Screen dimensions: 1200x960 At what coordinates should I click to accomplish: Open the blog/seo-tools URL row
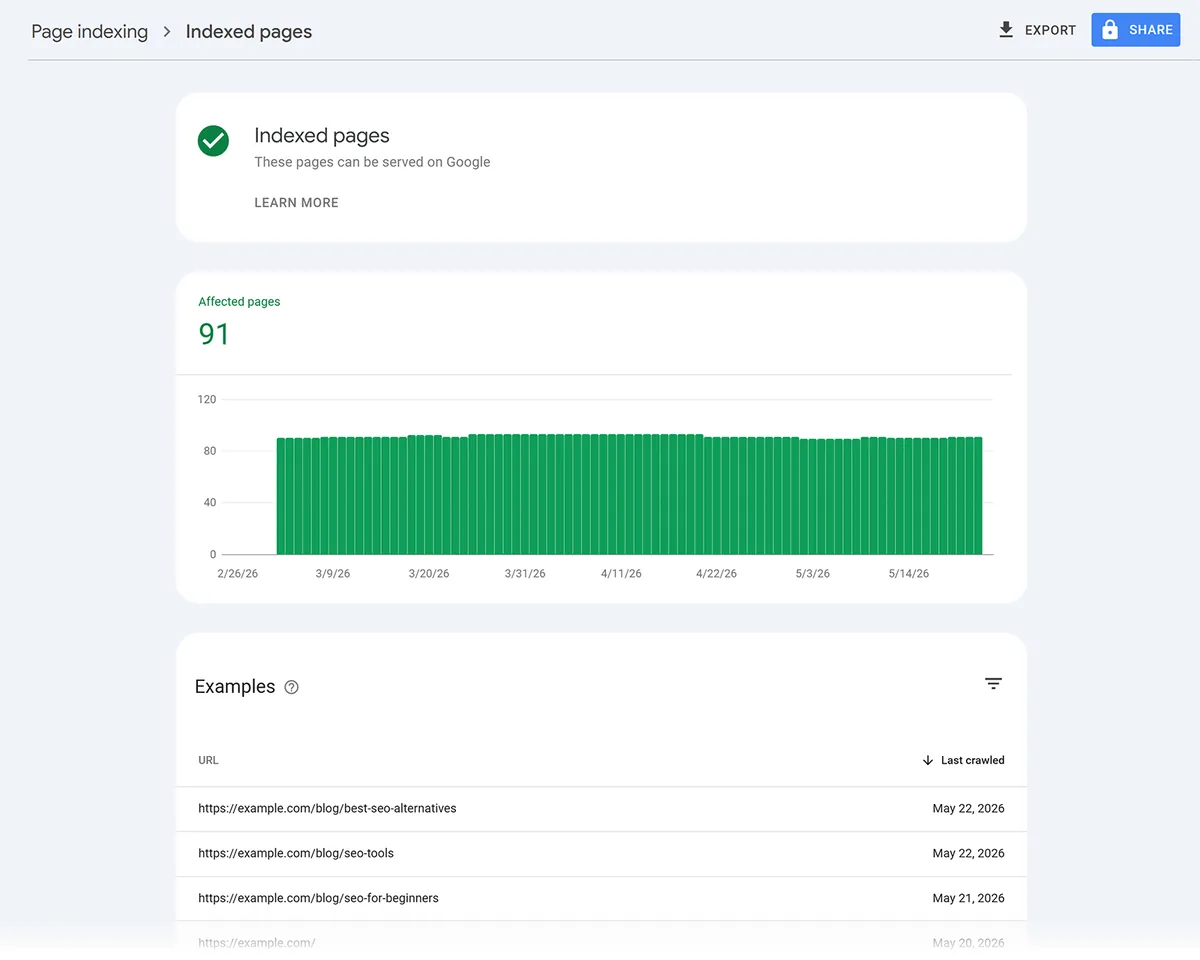coord(601,853)
